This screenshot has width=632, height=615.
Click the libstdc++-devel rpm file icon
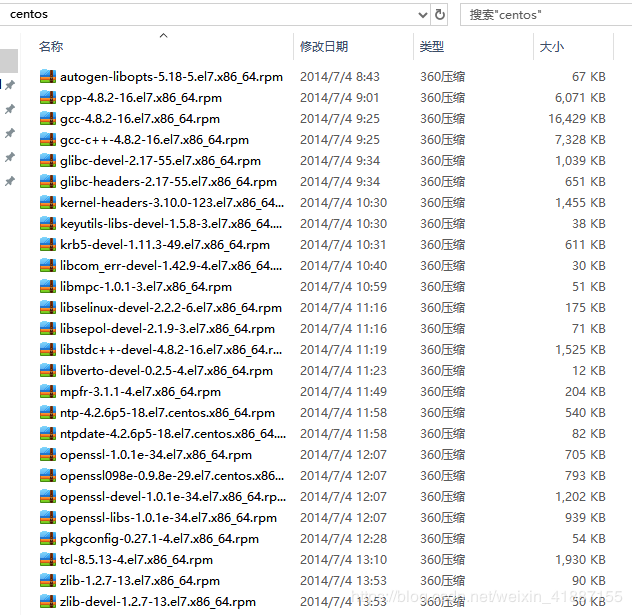coord(48,349)
